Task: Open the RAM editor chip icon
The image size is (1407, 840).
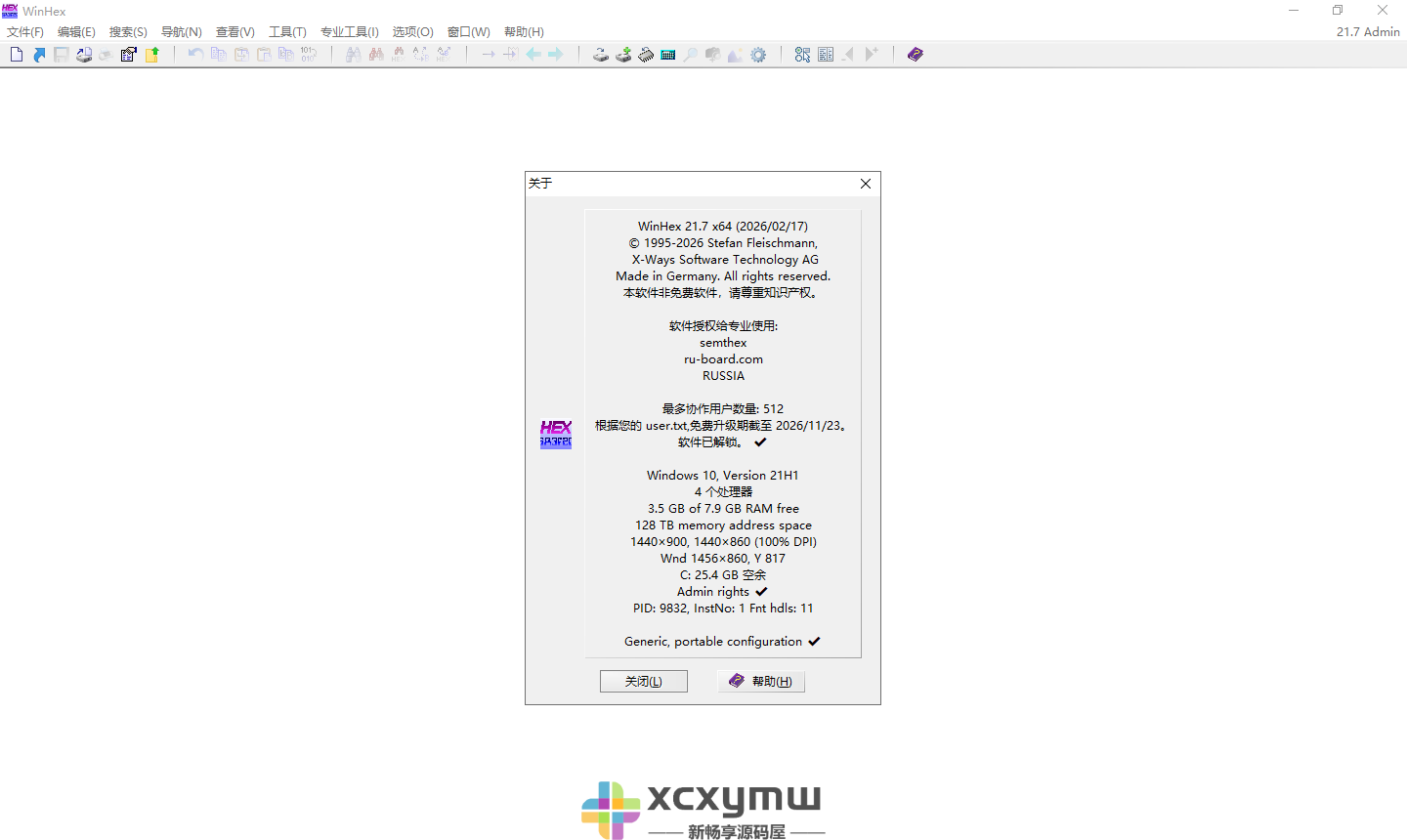Action: point(646,54)
